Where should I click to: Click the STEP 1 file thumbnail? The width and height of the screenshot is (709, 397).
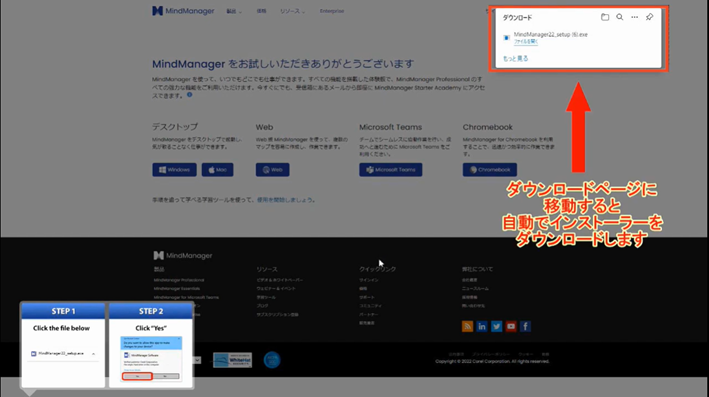pyautogui.click(x=63, y=354)
